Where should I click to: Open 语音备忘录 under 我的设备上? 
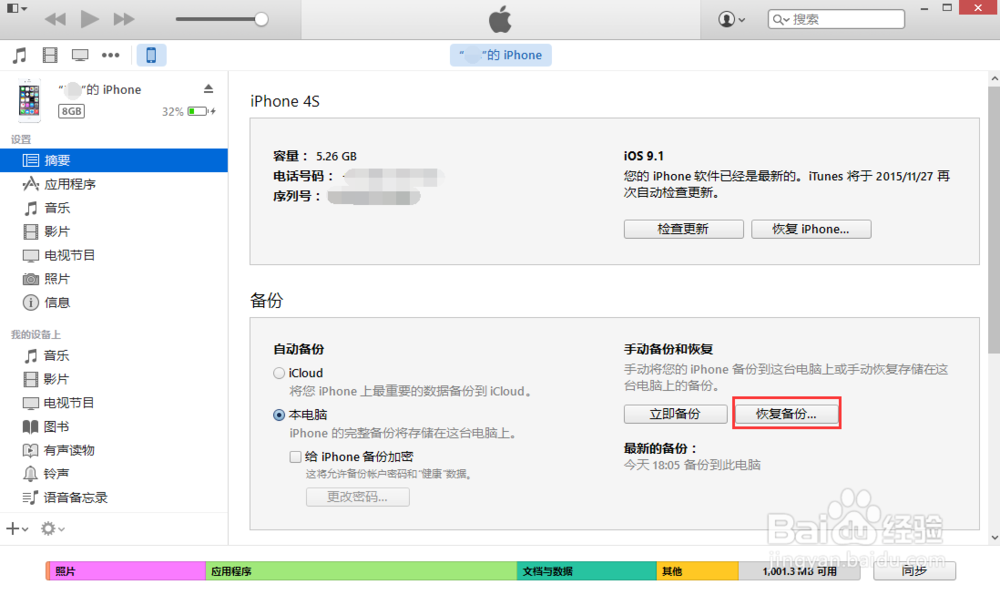click(114, 497)
